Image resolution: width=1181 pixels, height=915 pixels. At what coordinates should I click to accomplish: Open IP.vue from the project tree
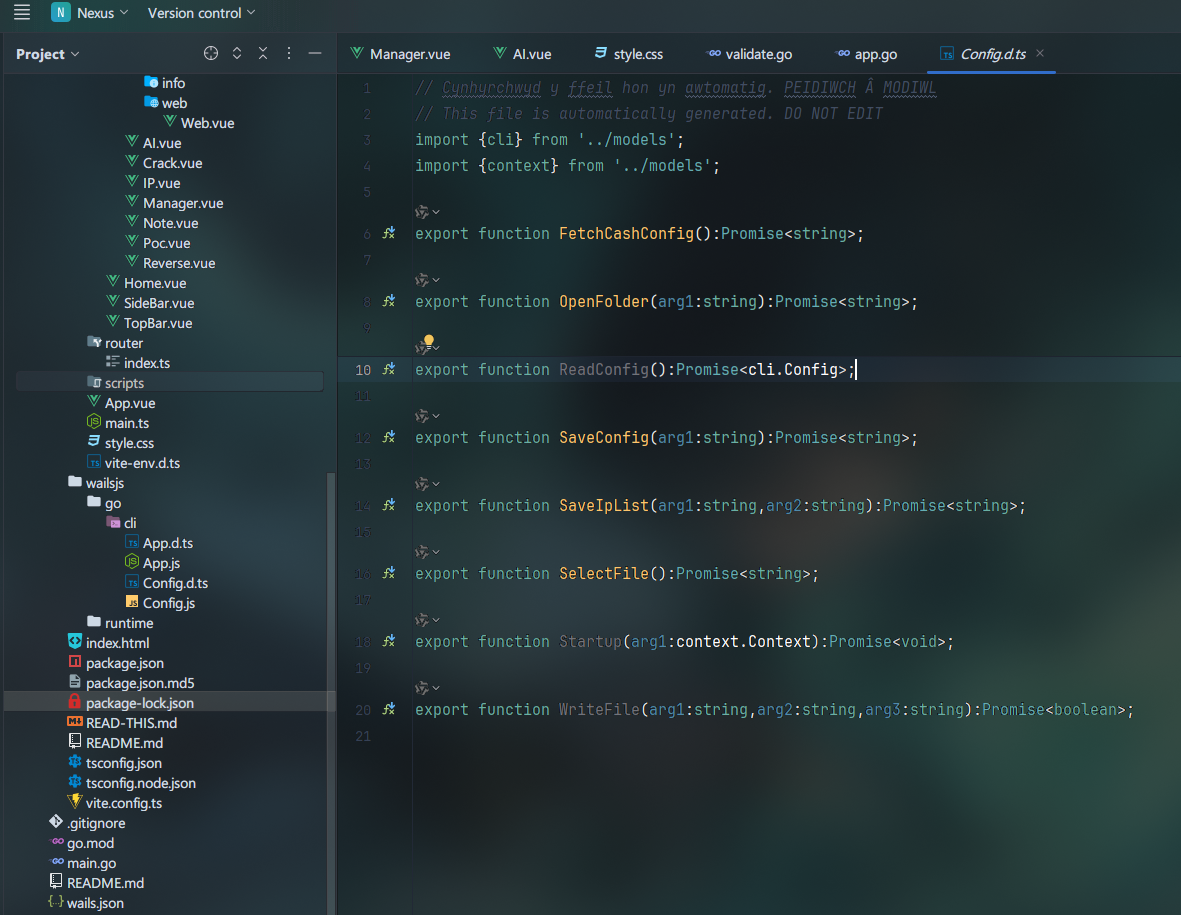(153, 183)
